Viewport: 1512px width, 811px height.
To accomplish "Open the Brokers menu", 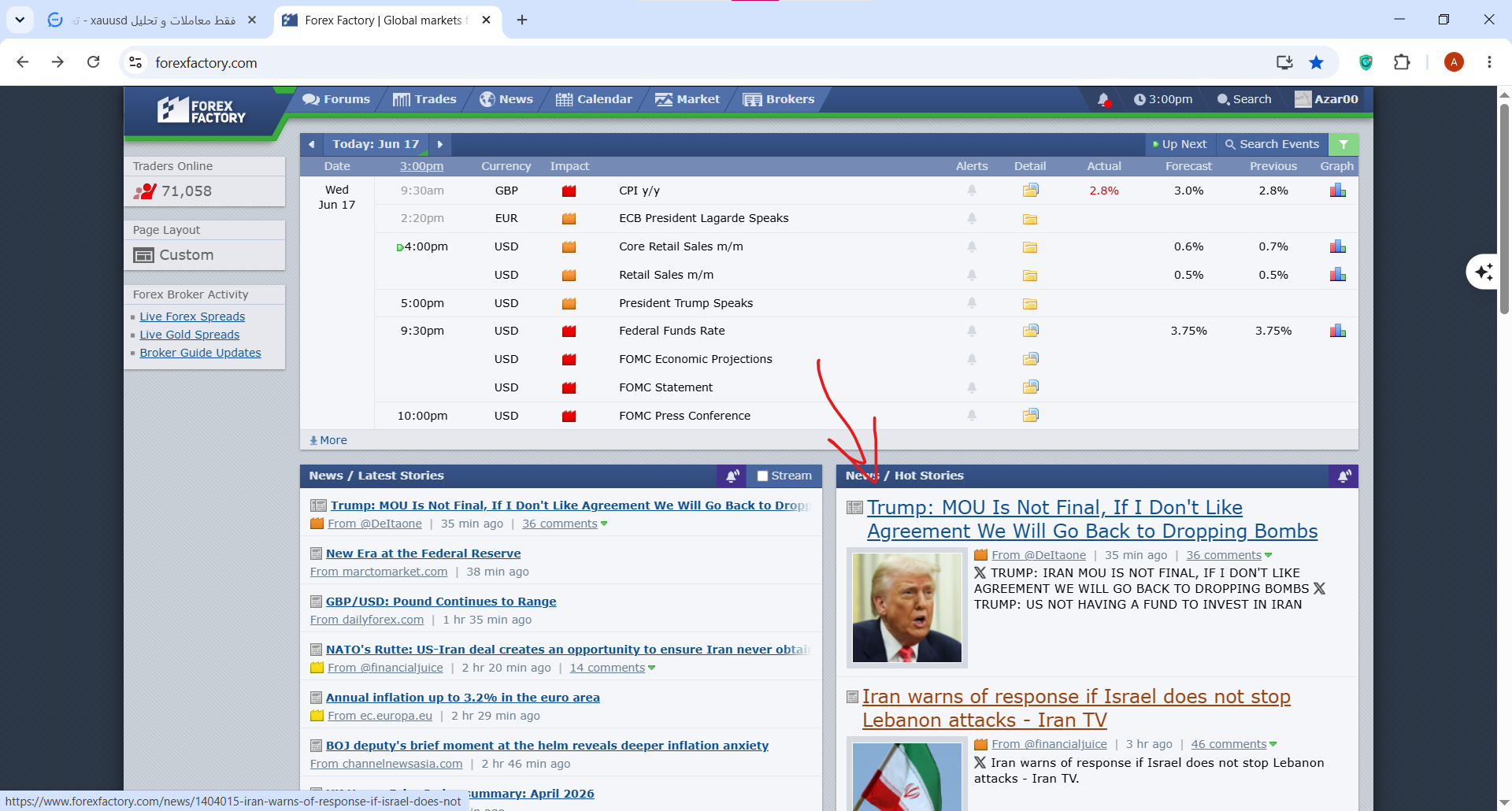I will (x=779, y=99).
